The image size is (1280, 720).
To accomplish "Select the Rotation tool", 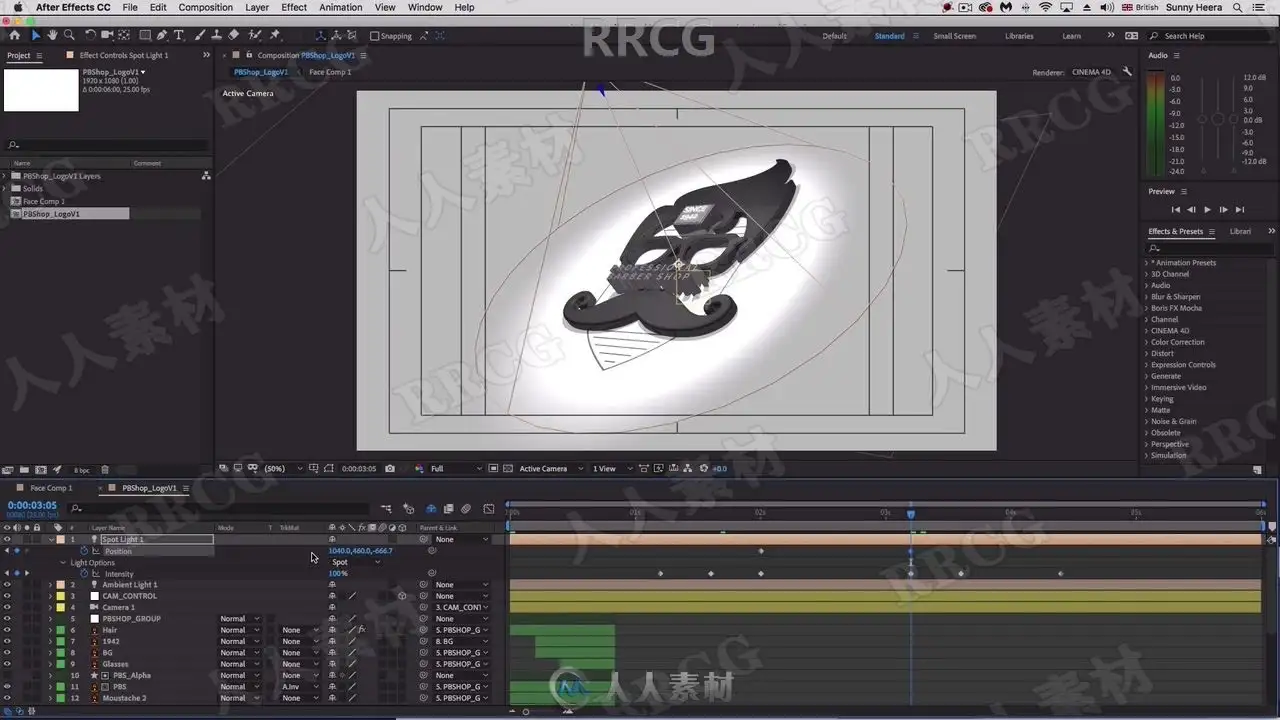I will [x=90, y=36].
